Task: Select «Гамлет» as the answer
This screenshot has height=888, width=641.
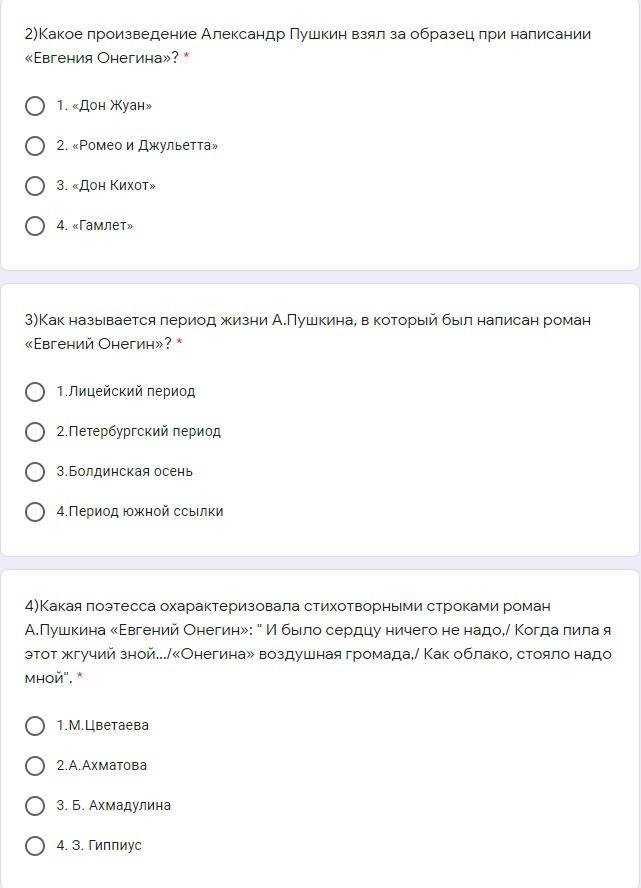Action: click(35, 226)
